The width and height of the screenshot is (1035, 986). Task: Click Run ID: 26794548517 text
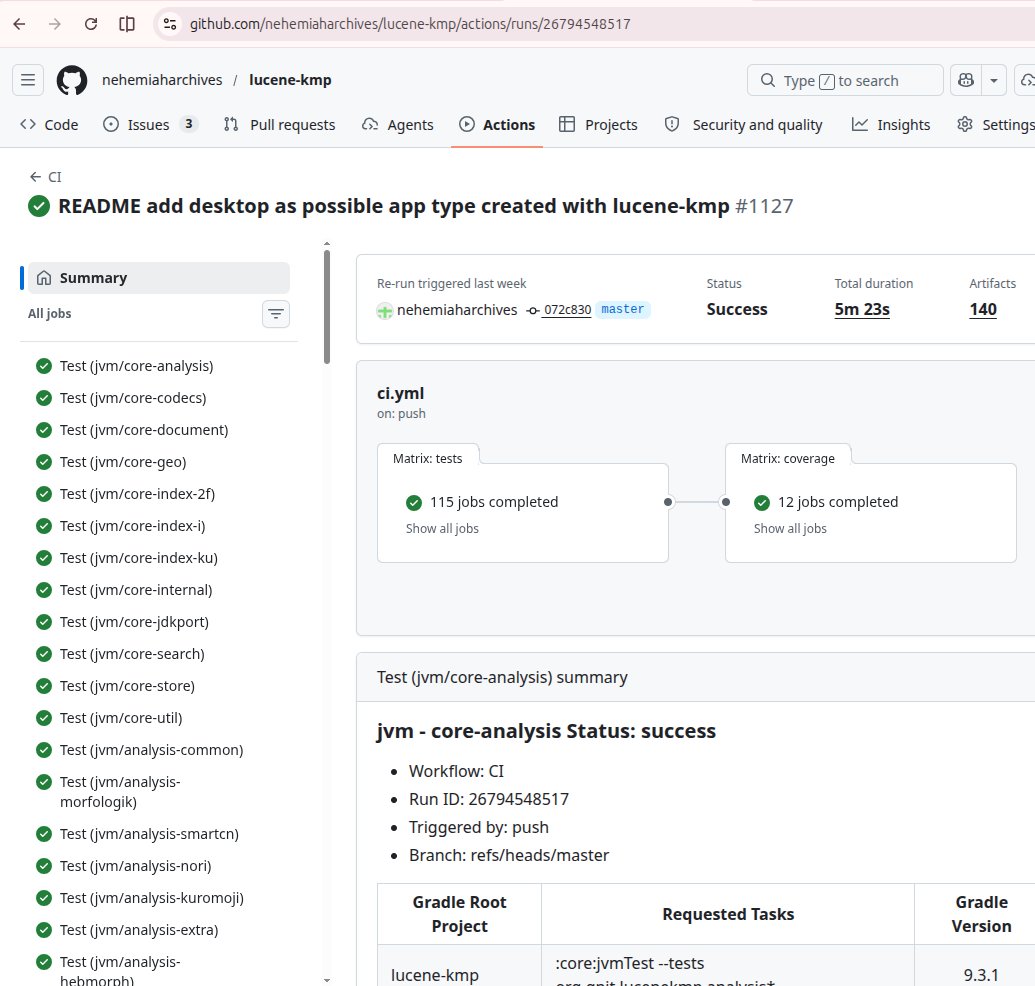coord(488,799)
